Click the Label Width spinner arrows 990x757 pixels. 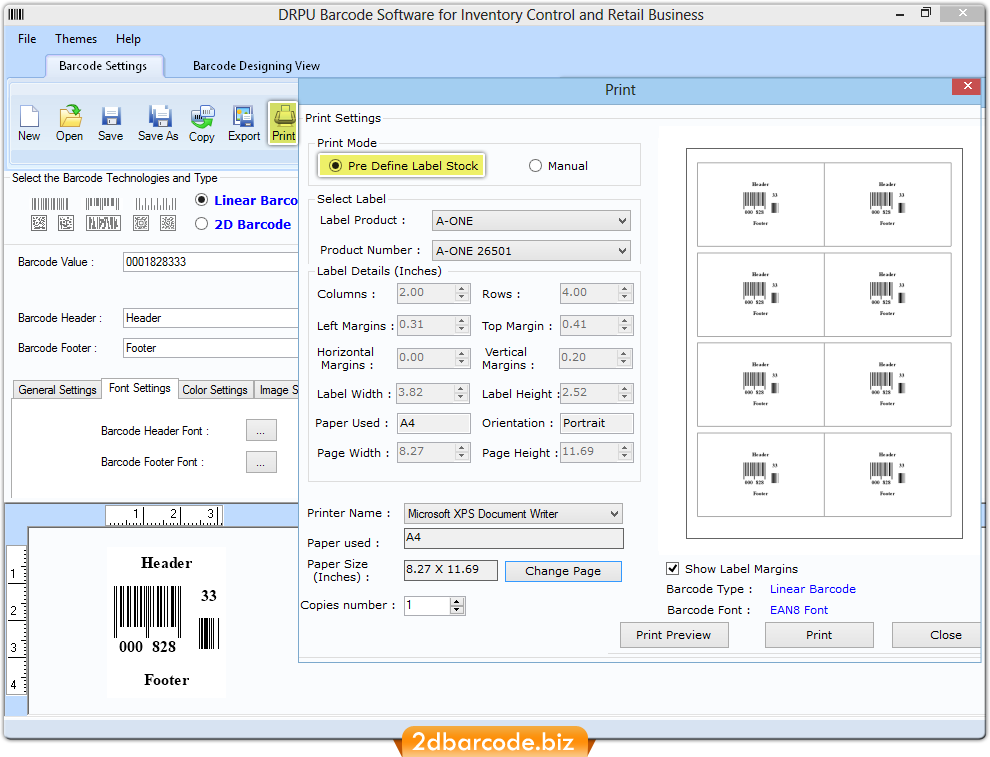click(x=462, y=393)
